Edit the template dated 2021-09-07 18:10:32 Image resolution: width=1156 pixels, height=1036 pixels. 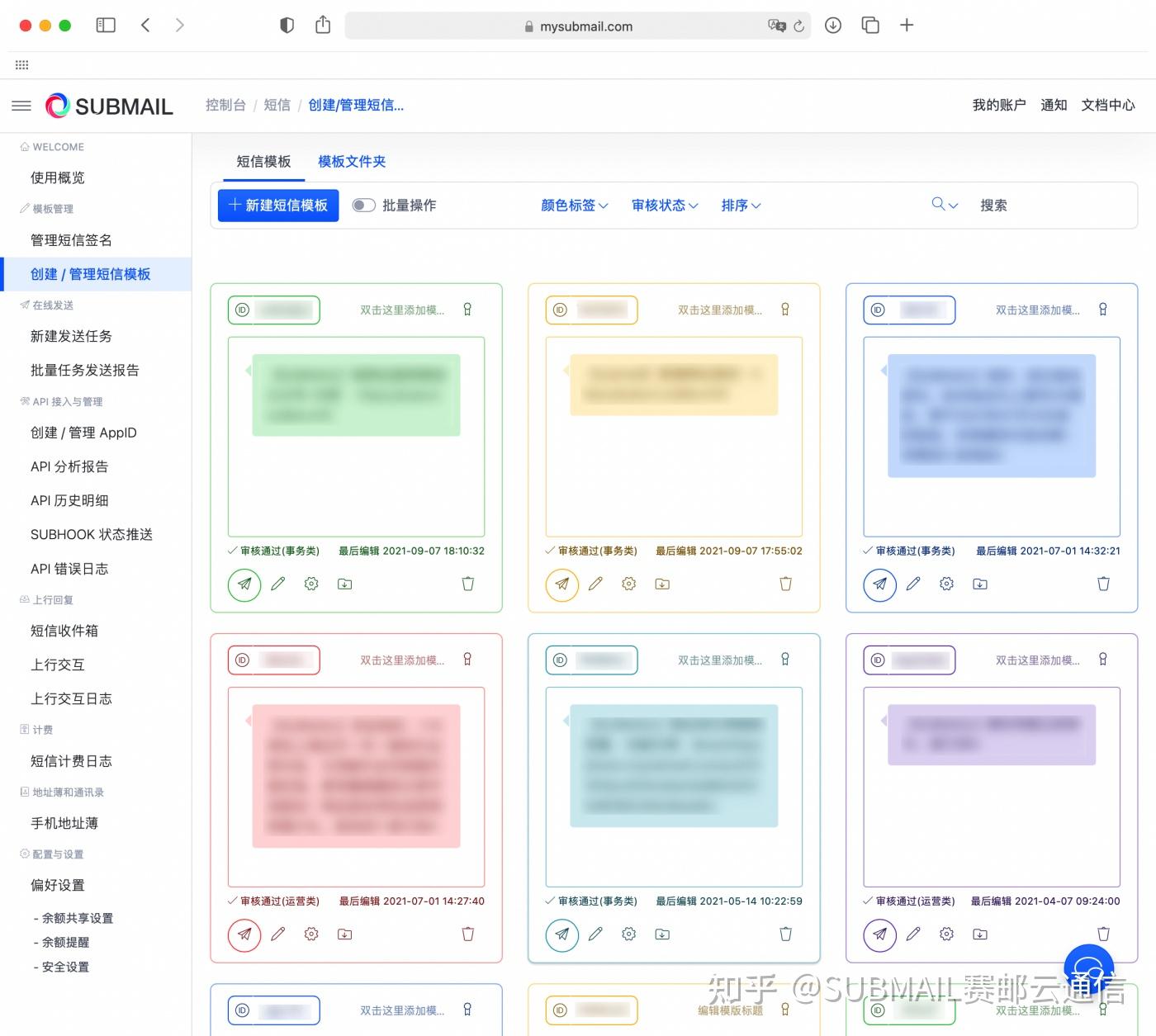278,584
